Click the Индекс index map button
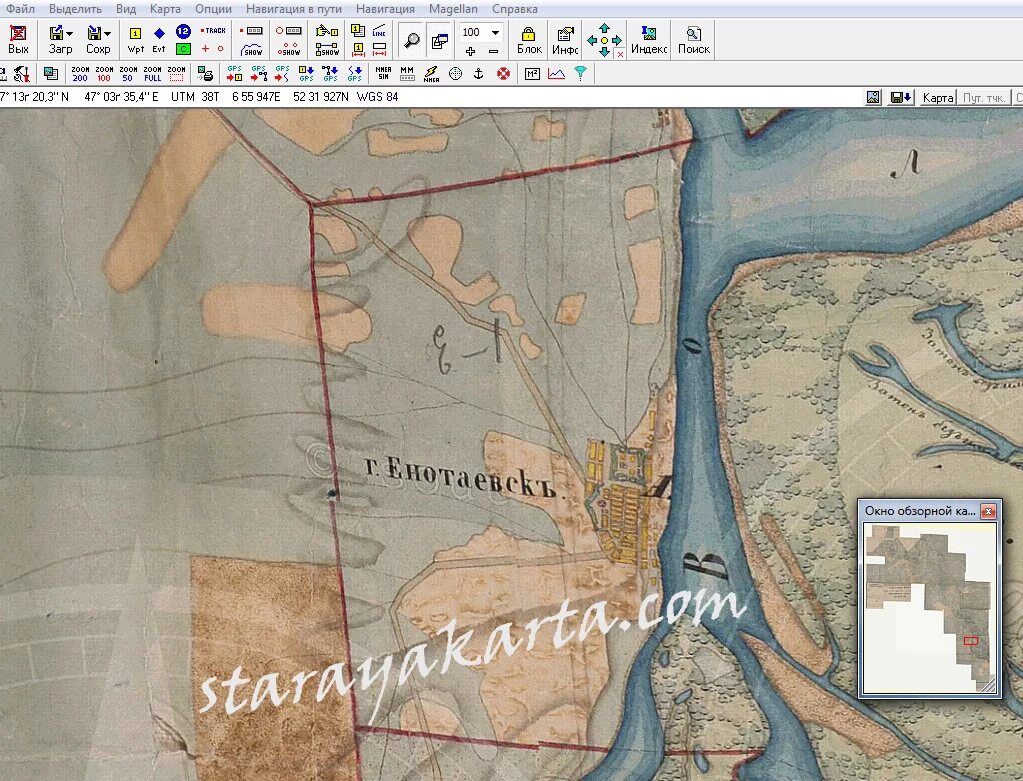Screen dimensions: 1023x781 [649, 40]
